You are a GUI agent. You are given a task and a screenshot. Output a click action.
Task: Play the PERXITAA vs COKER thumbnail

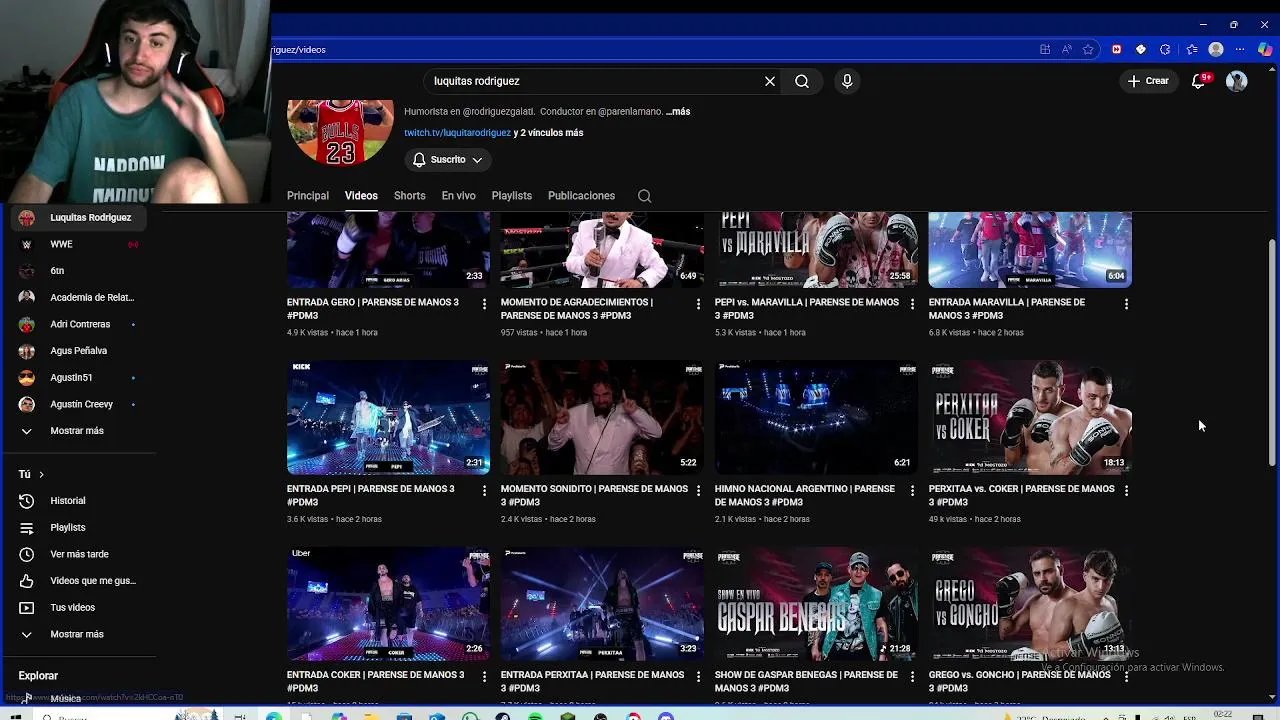[1030, 417]
